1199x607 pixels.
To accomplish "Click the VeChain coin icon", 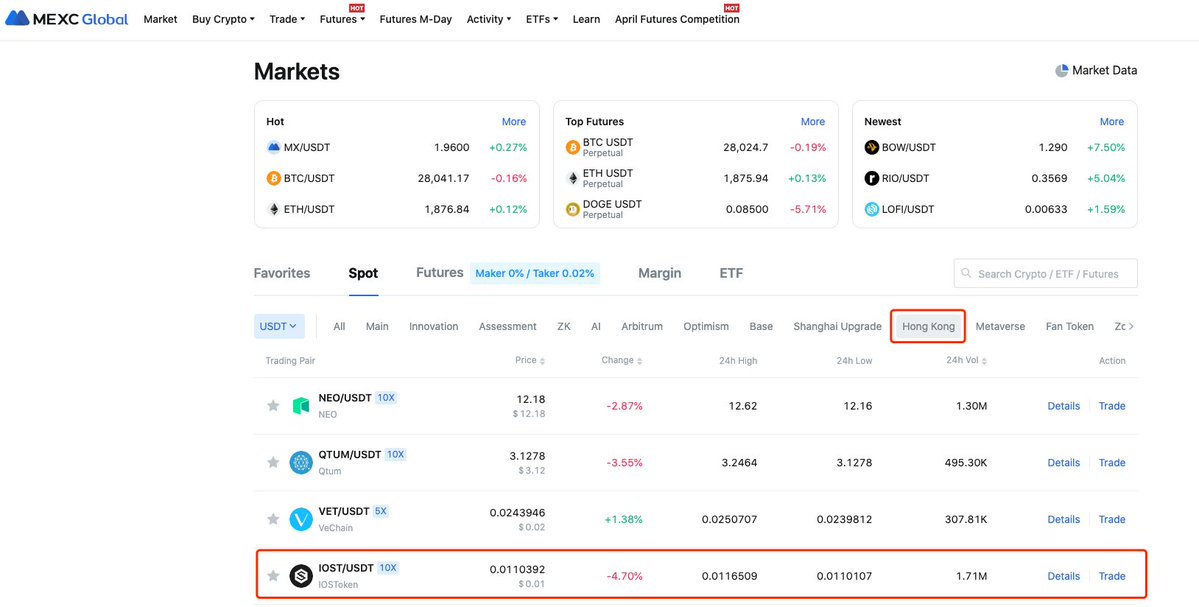I will pyautogui.click(x=301, y=519).
